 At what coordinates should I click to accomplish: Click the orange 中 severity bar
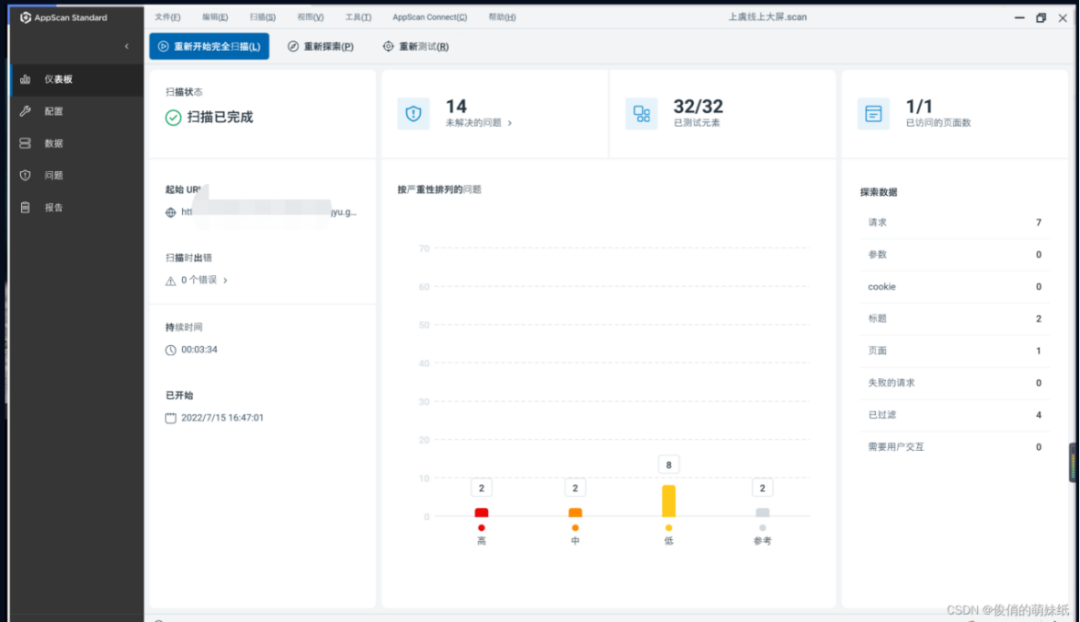click(x=575, y=512)
